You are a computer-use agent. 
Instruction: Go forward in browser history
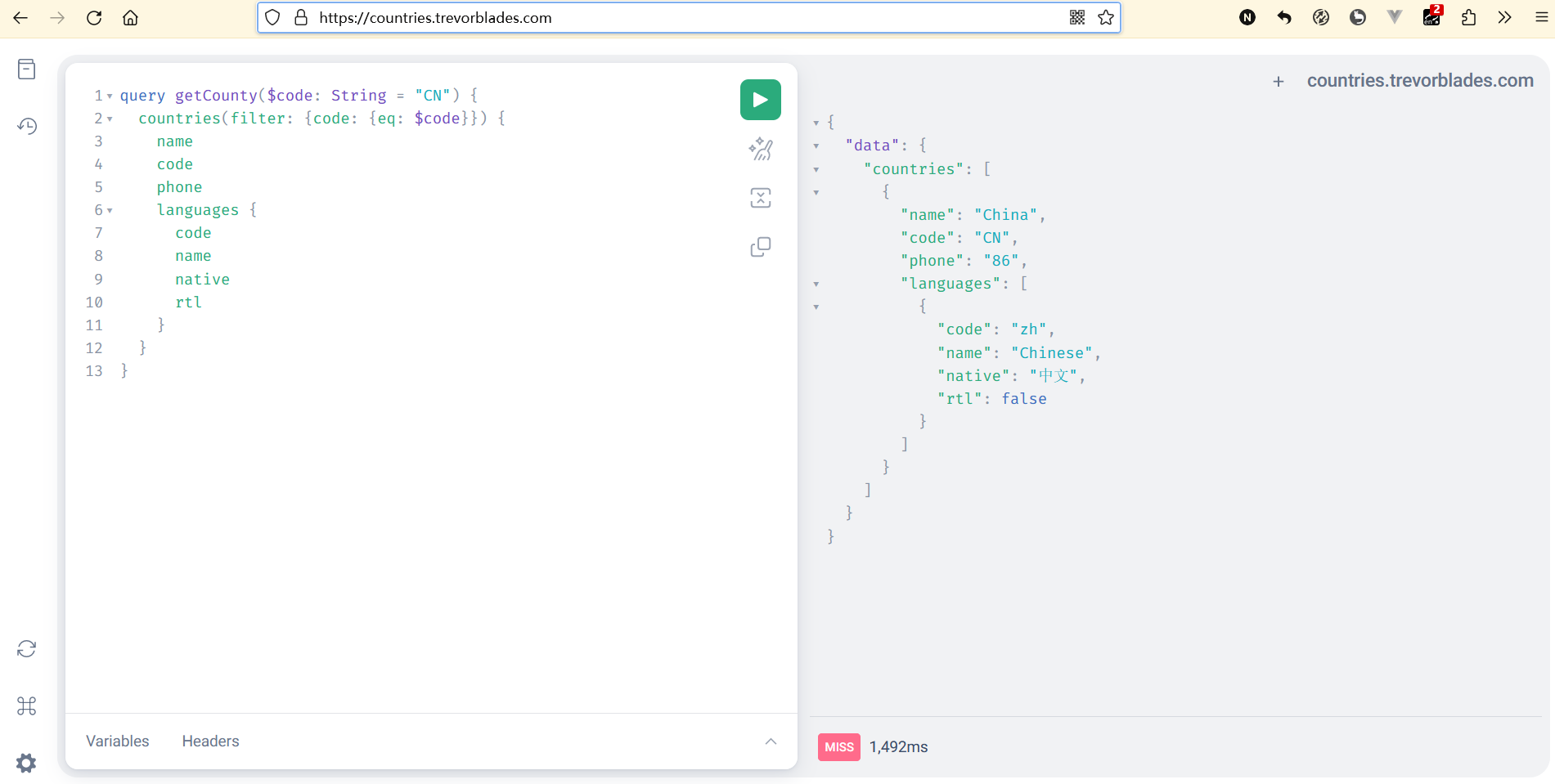tap(57, 17)
